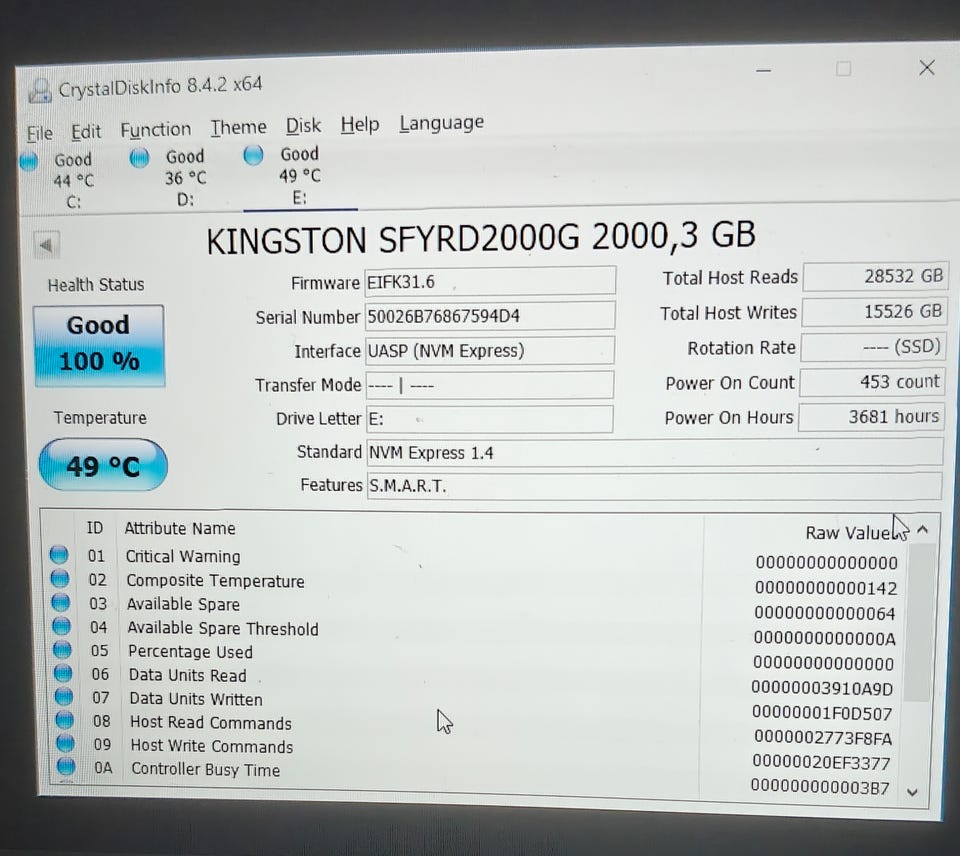Click raw value 0000002773F8FA

click(823, 738)
